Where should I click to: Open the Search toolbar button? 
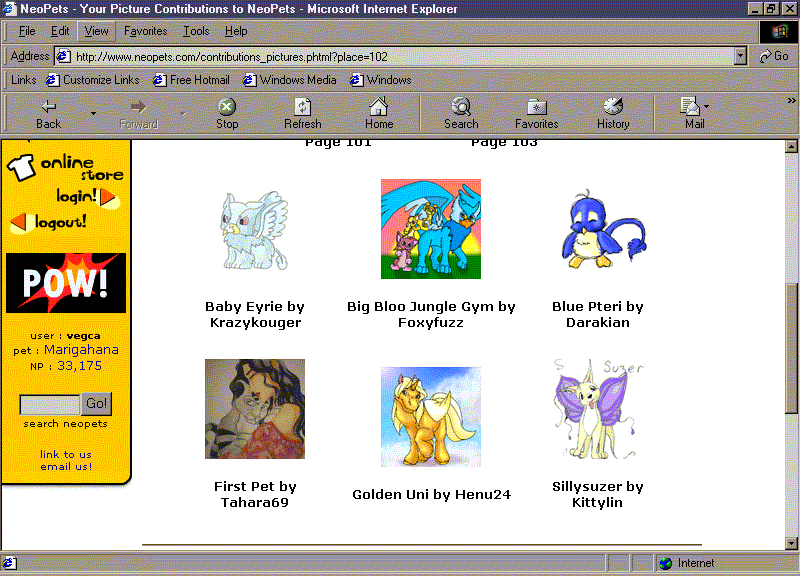coord(461,114)
